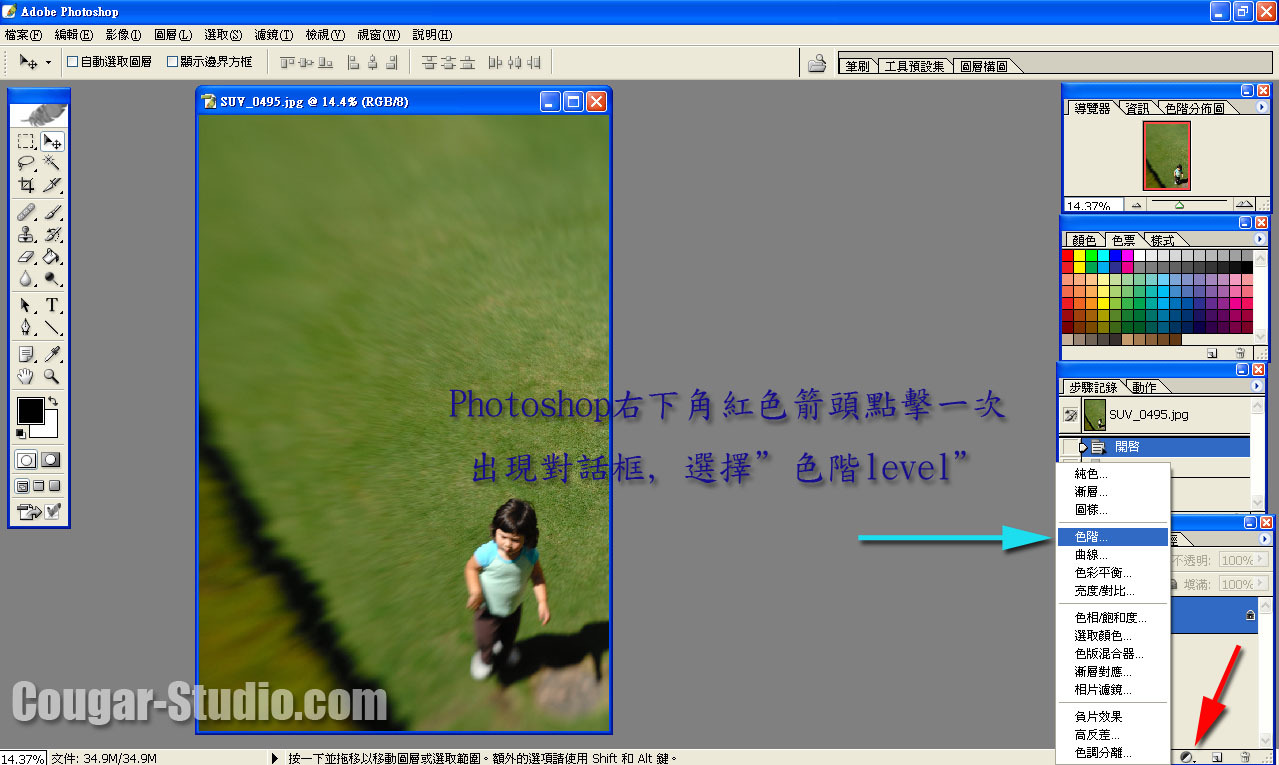The height and width of the screenshot is (765, 1279).
Task: Click the delete layer trash icon
Action: pos(1245,757)
